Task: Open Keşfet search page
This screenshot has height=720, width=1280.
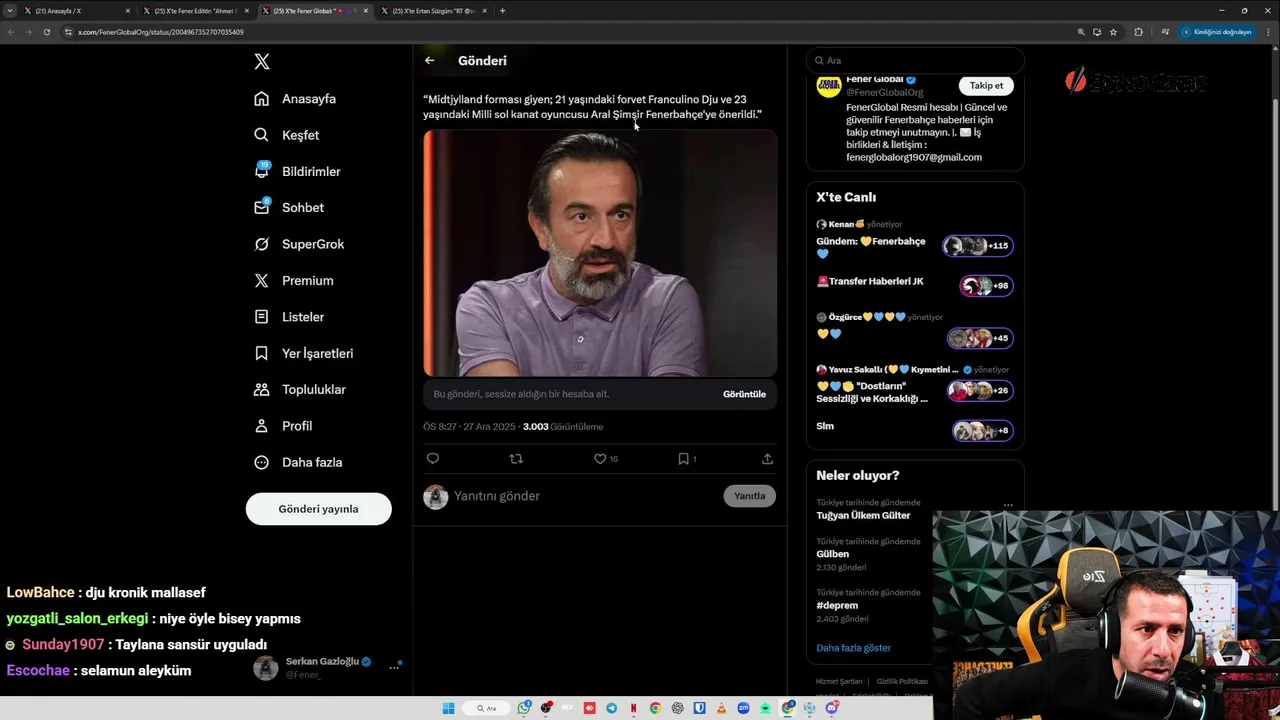Action: point(287,135)
